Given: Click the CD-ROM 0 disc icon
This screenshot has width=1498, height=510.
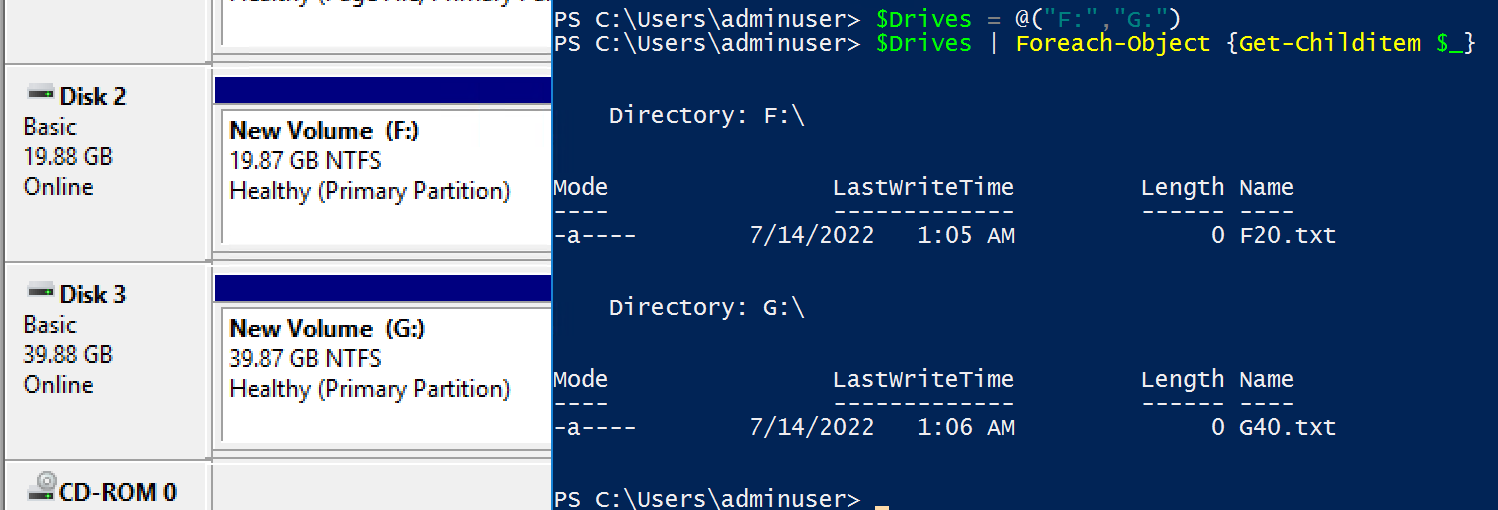Looking at the screenshot, I should pyautogui.click(x=42, y=489).
